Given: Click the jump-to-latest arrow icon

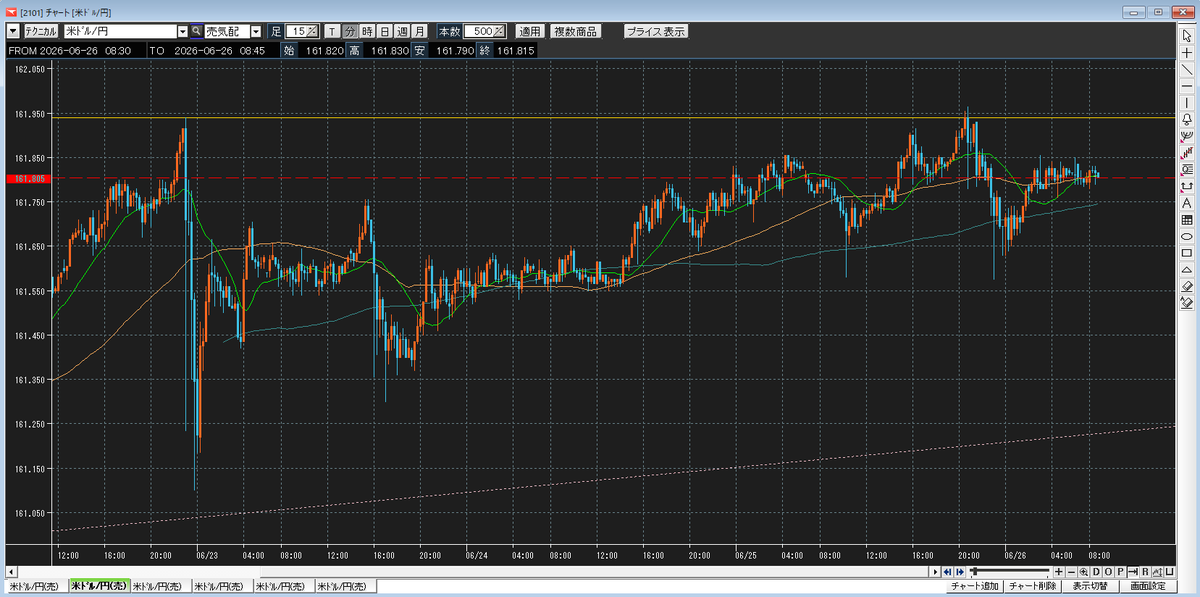Looking at the screenshot, I should (x=1133, y=572).
